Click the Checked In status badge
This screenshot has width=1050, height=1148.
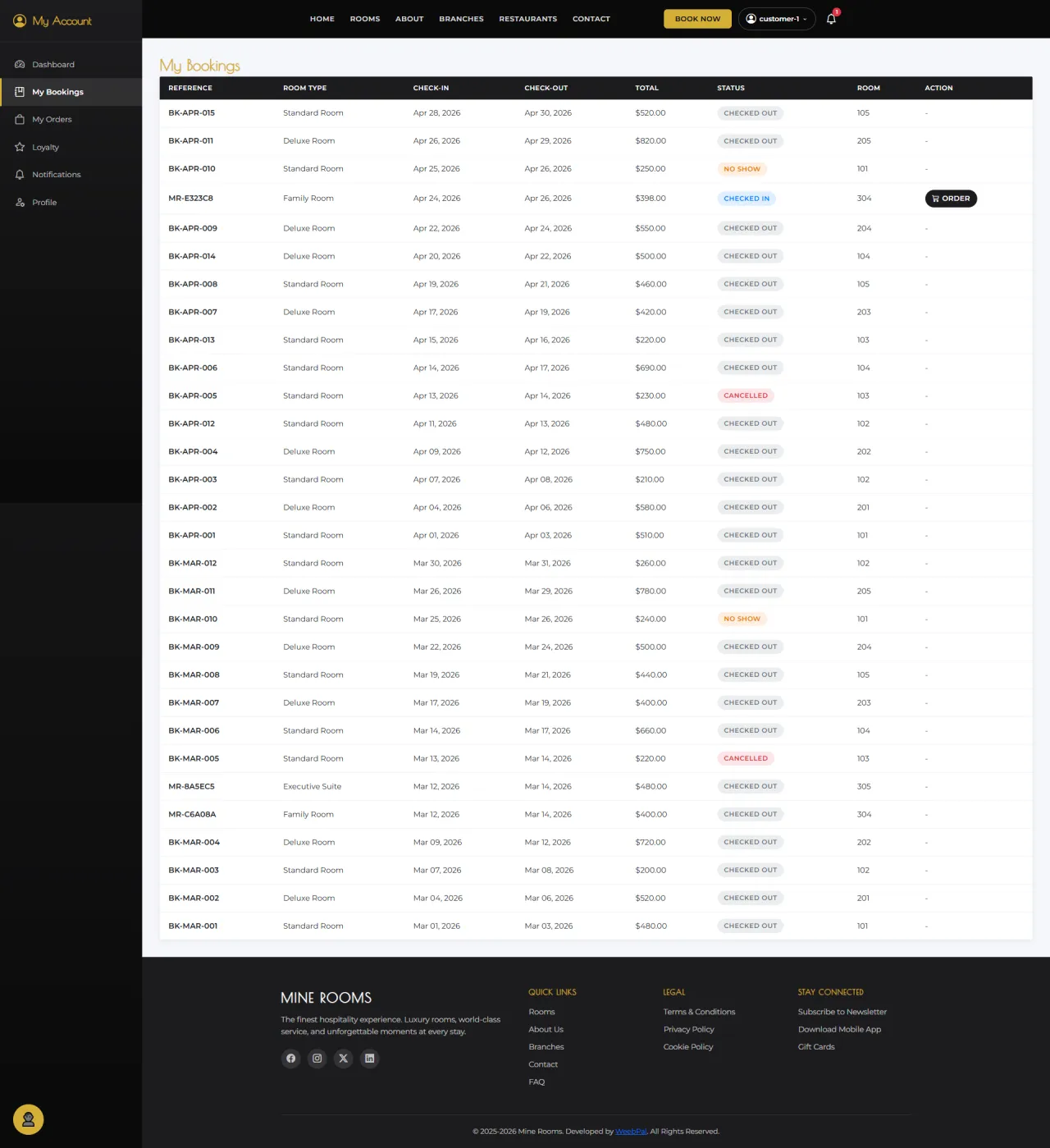point(746,199)
